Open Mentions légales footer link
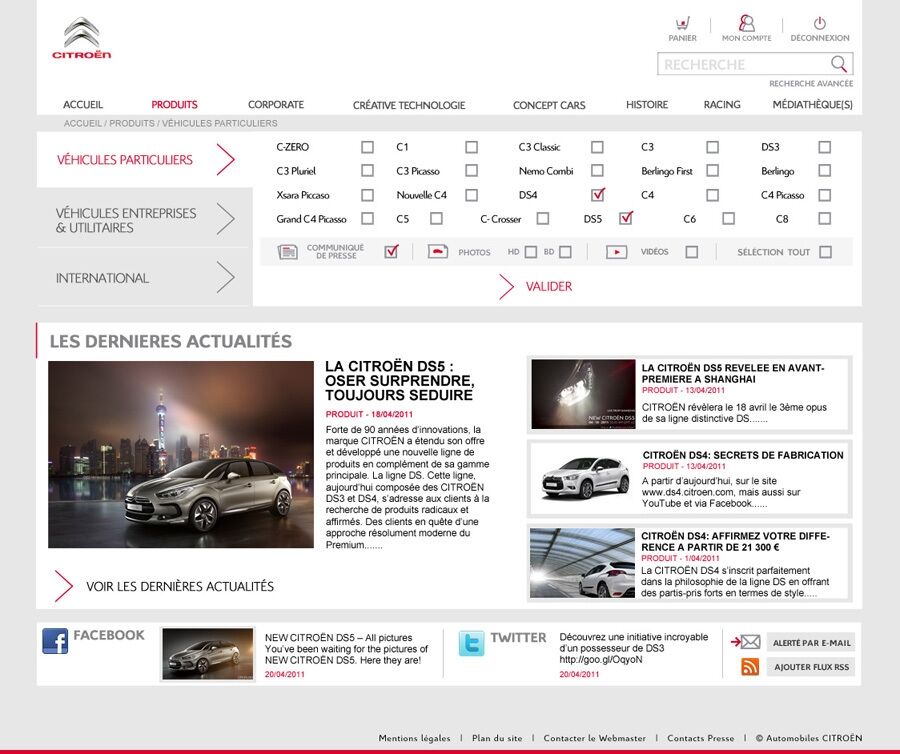The height and width of the screenshot is (754, 900). (414, 738)
